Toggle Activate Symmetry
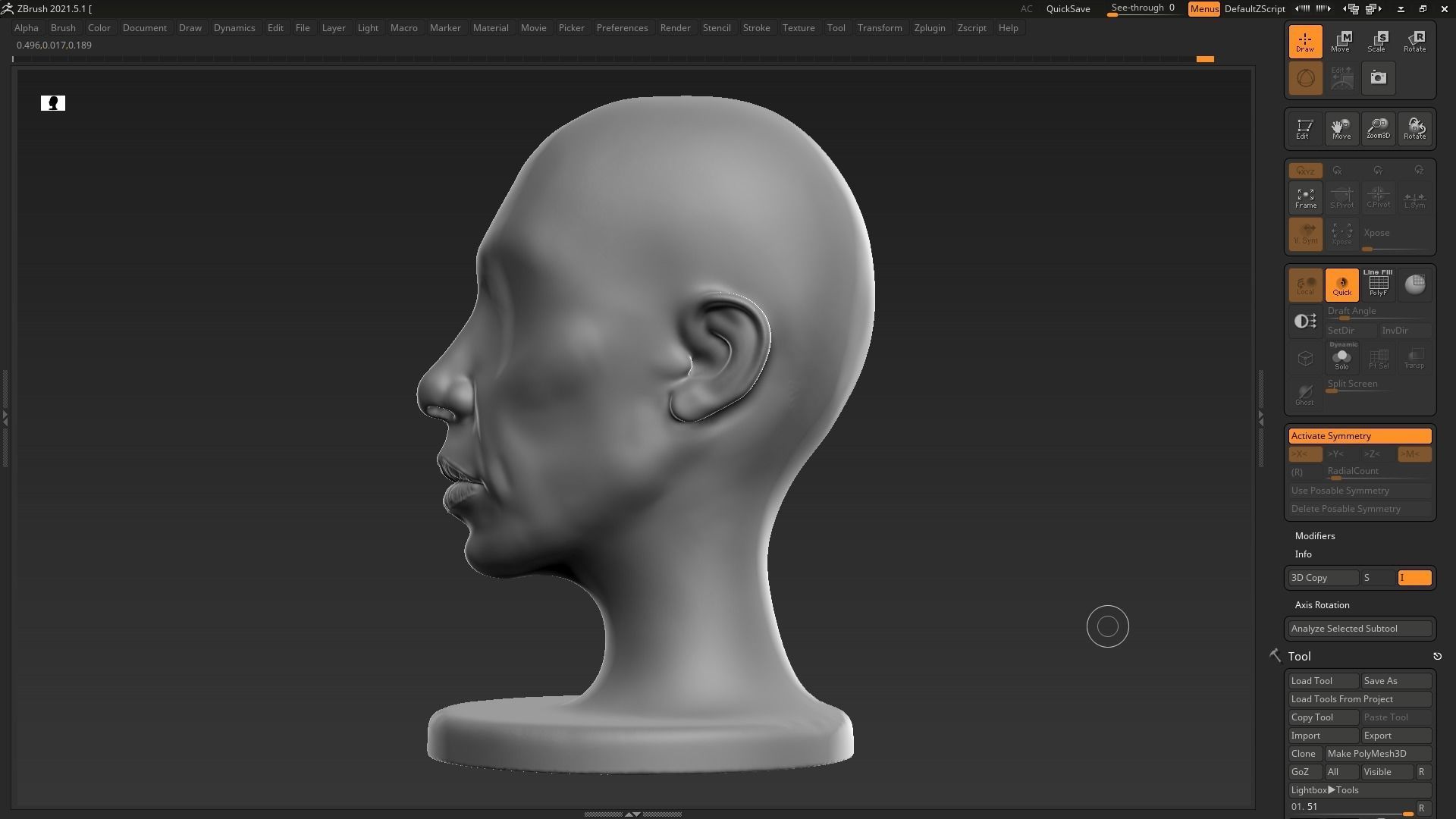This screenshot has height=819, width=1456. [1360, 436]
